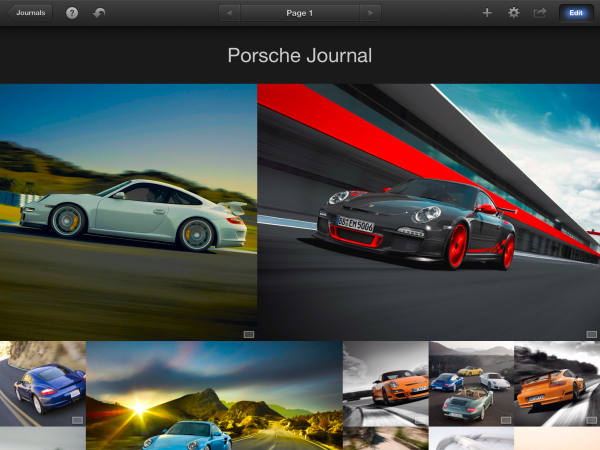Open the Page 1 selector
Image resolution: width=600 pixels, height=450 pixels.
(x=300, y=13)
